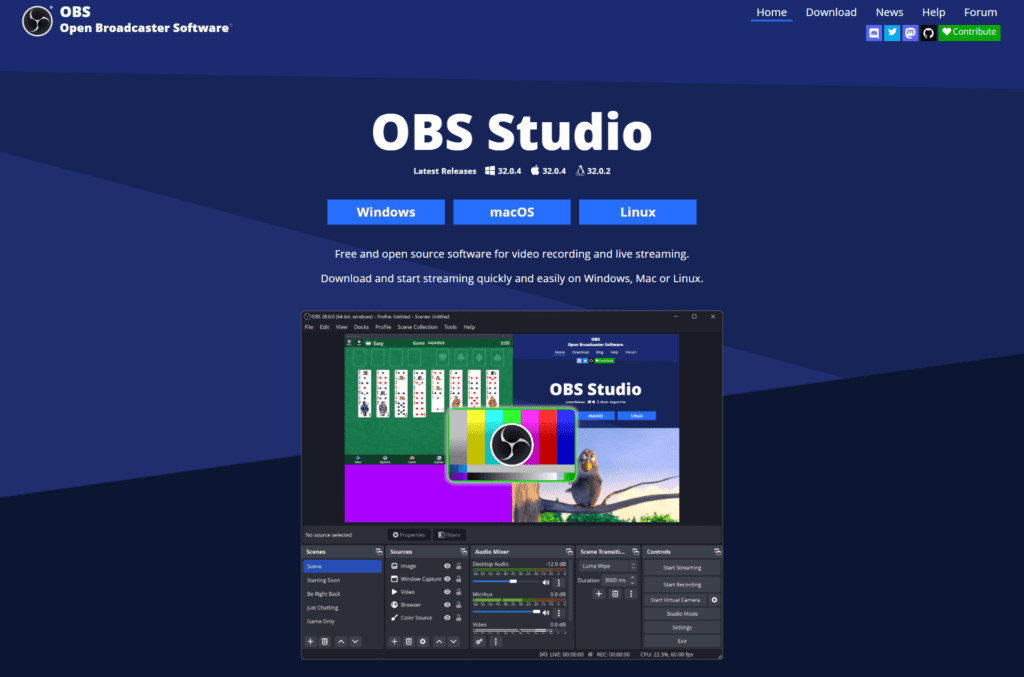1024x677 pixels.
Task: Lock the Window Capture source
Action: click(458, 579)
